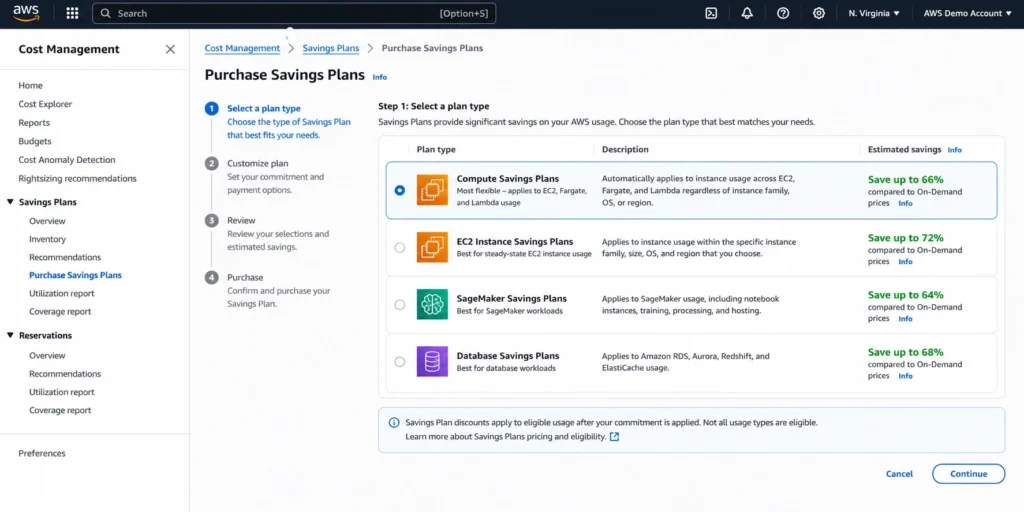Click the step 4 number circle
The image size is (1024, 512).
click(212, 278)
